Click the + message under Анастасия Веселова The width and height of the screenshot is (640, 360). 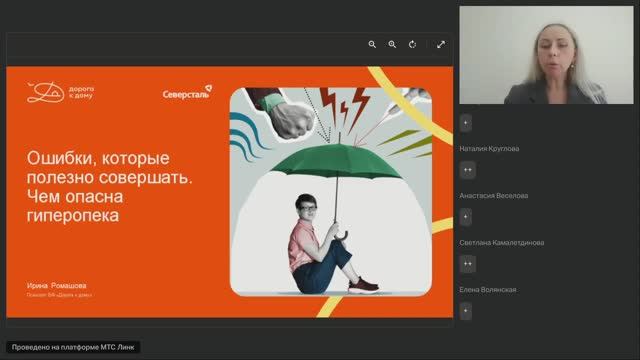[x=466, y=217]
